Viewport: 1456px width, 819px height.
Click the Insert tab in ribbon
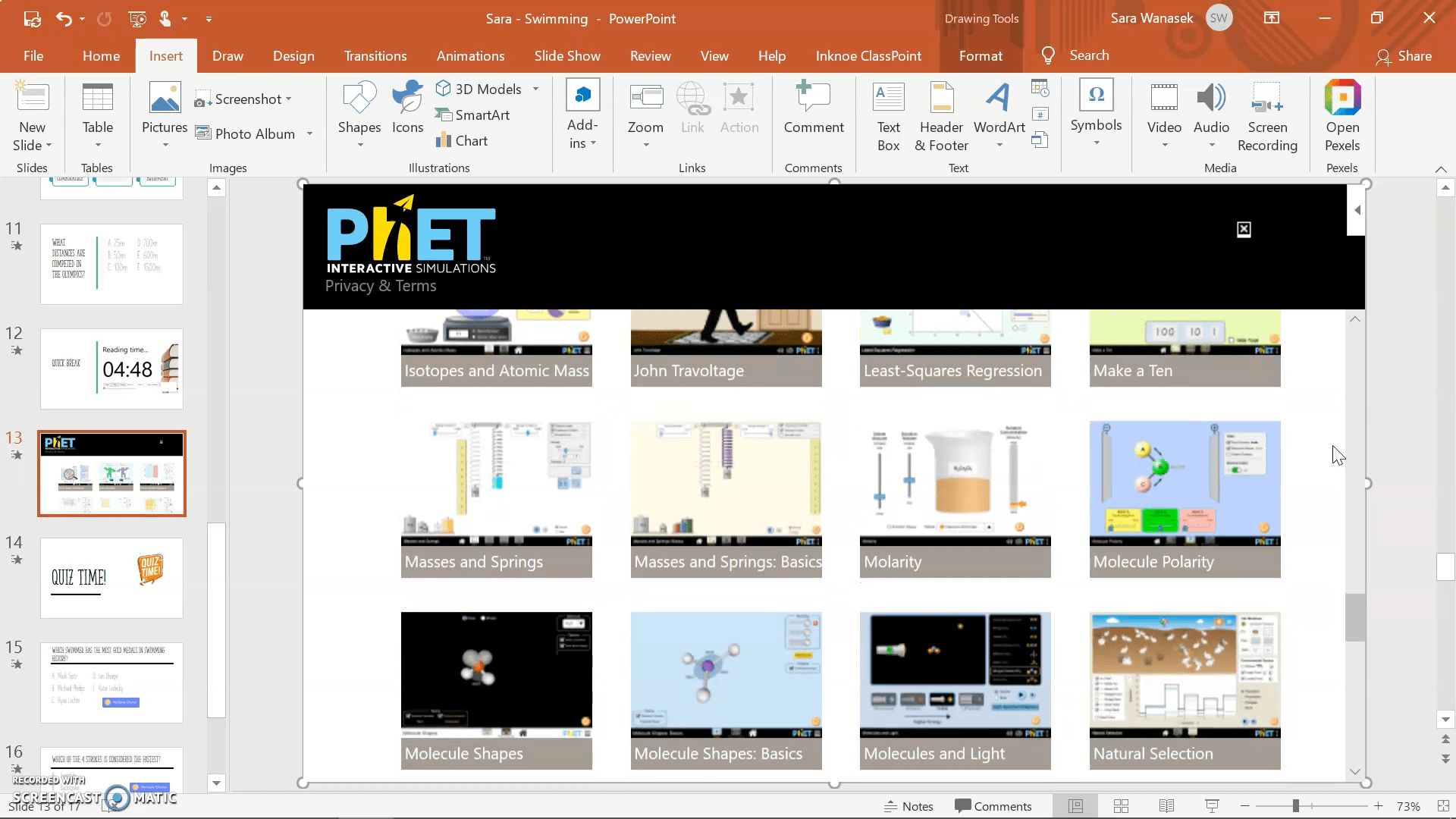point(166,55)
